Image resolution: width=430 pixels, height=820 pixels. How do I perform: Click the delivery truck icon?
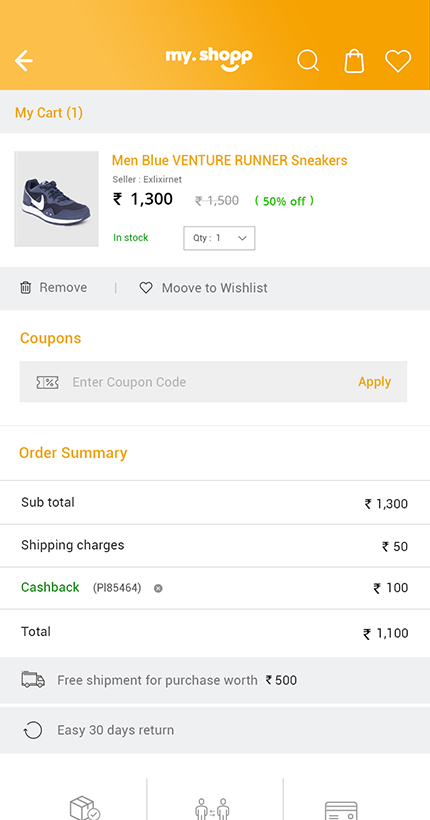click(33, 679)
